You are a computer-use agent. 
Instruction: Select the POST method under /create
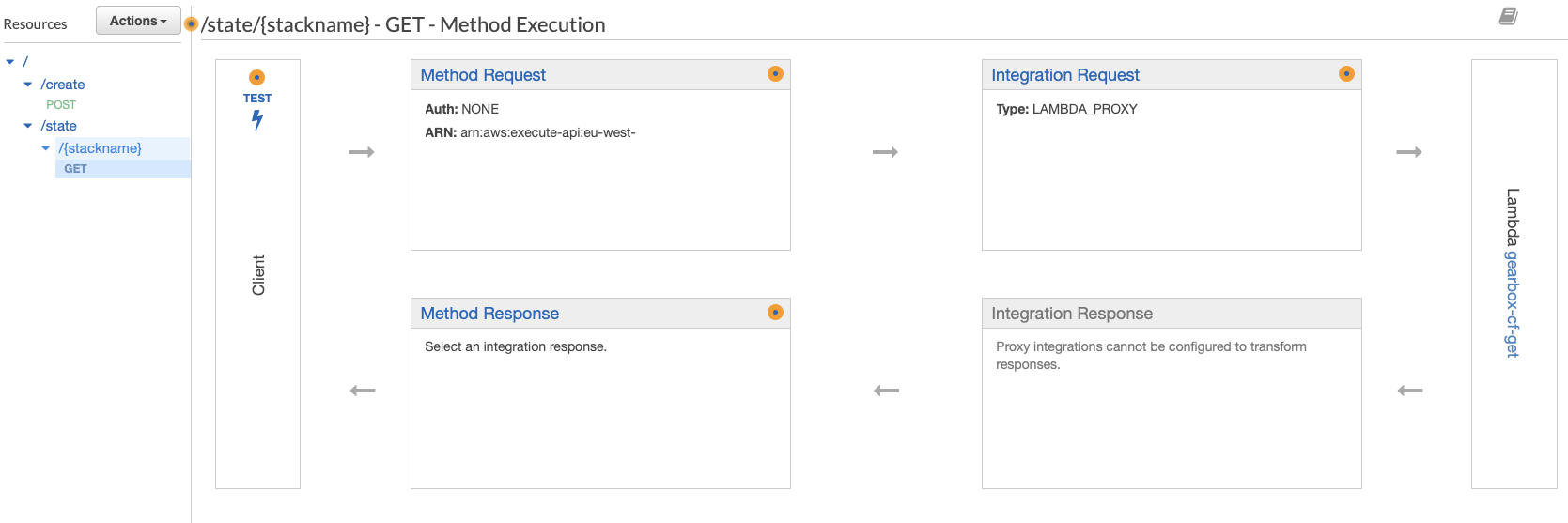pyautogui.click(x=61, y=105)
